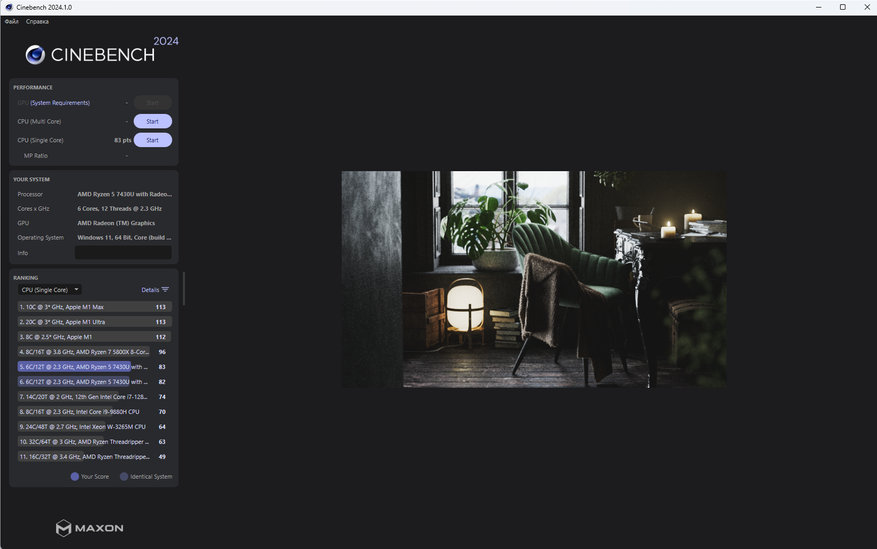The image size is (877, 549).
Task: Open the CPU (Single Core) ranking dropdown
Action: 50,290
